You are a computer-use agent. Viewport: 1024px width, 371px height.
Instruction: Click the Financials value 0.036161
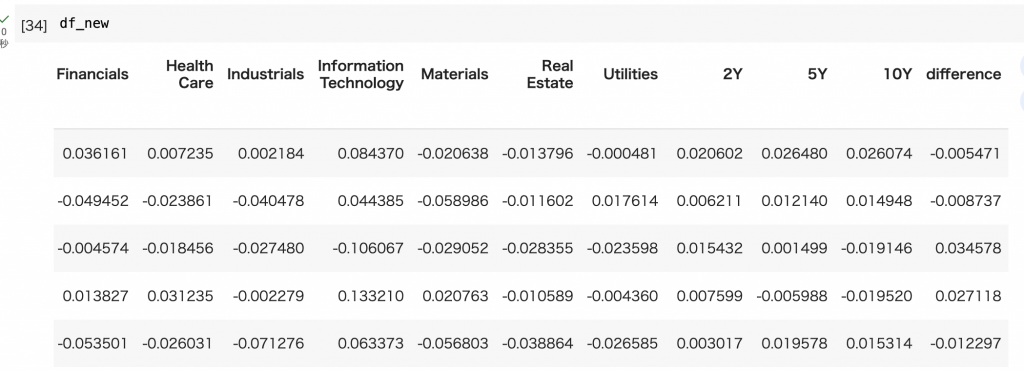coord(95,154)
